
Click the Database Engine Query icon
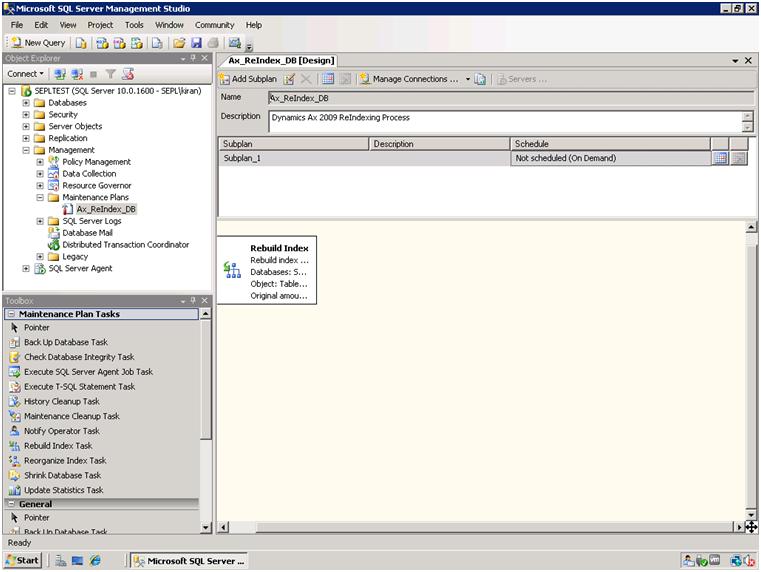(81, 43)
